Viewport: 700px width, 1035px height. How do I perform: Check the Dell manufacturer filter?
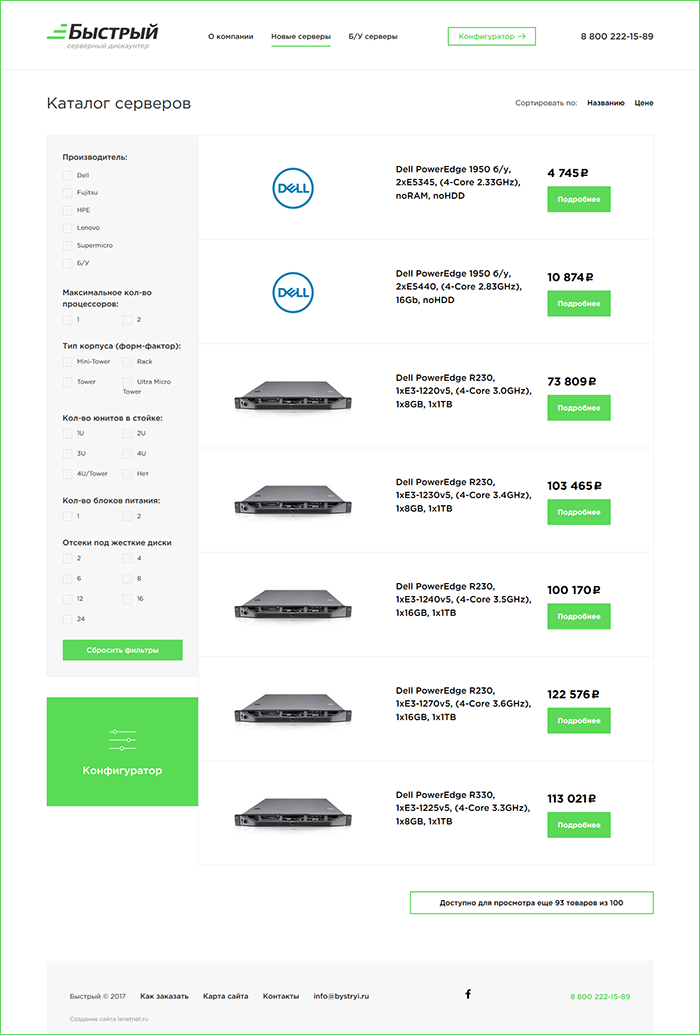click(x=67, y=176)
